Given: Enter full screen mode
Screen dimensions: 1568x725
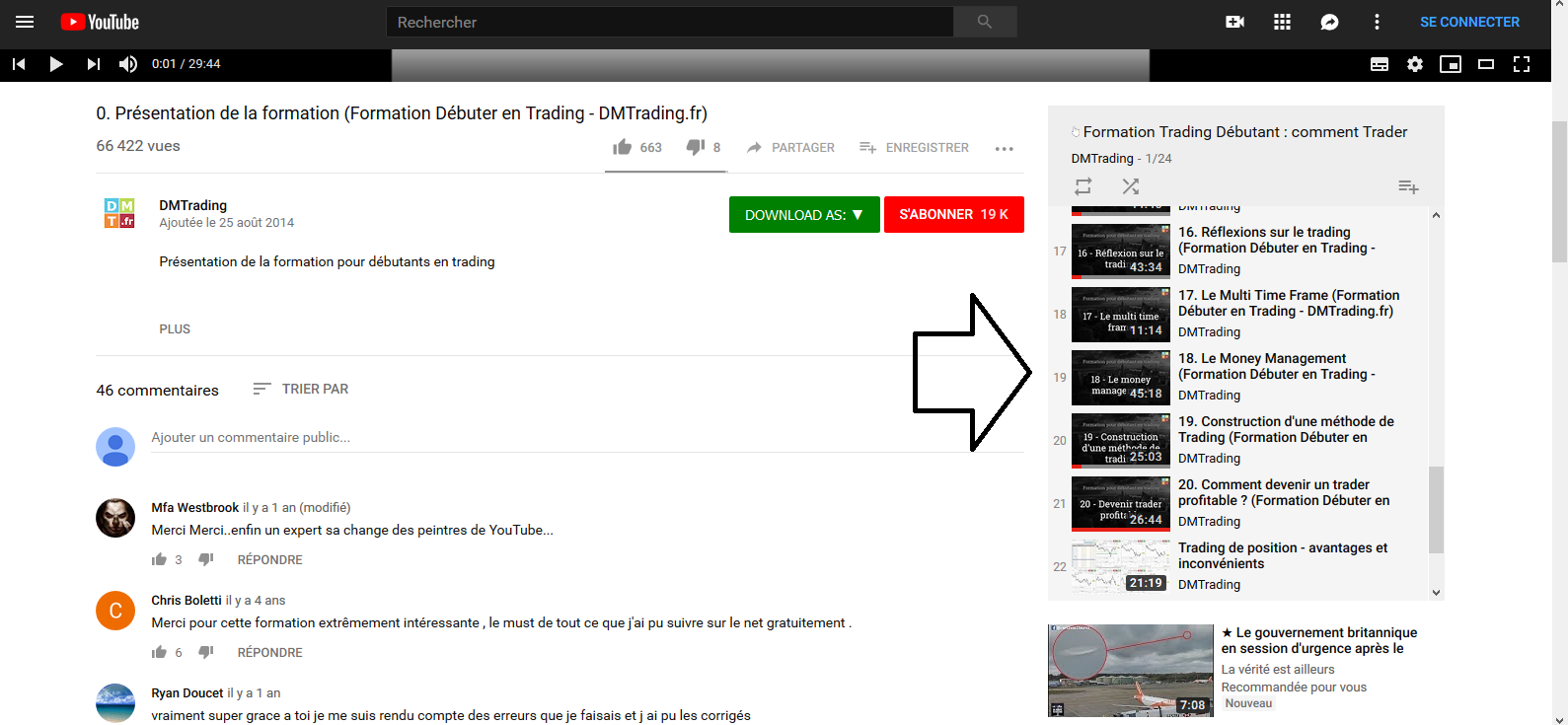Looking at the screenshot, I should pos(1522,64).
